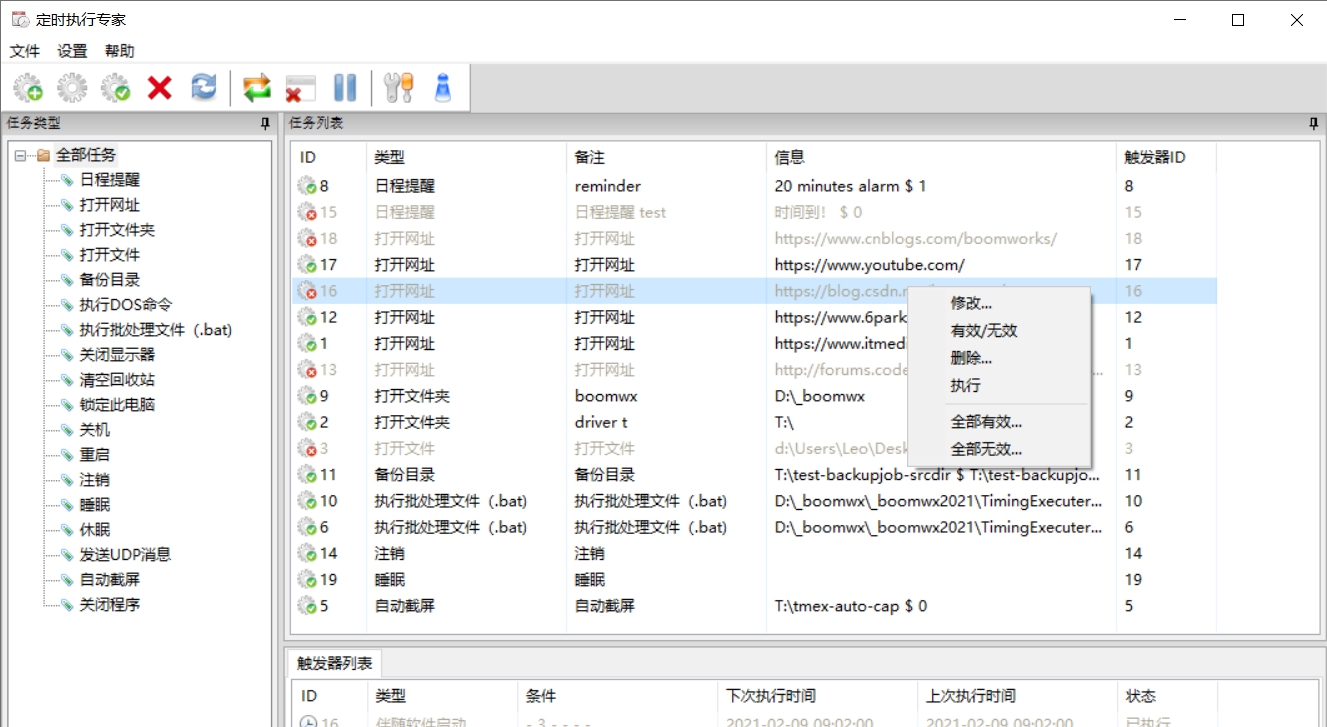This screenshot has width=1327, height=727.
Task: Select 发送UDP消息 in the task type tree
Action: click(125, 555)
